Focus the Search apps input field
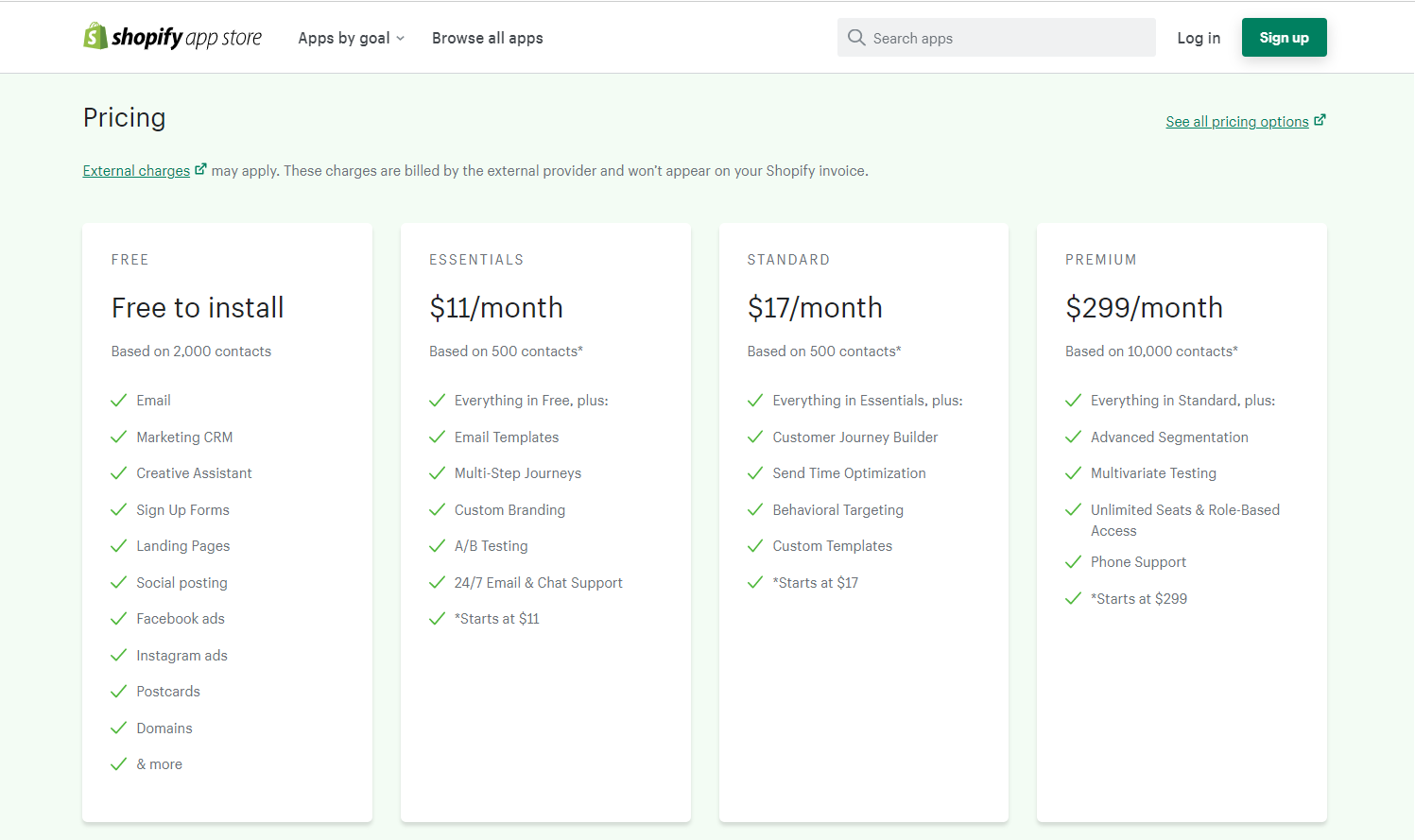Screen dimensions: 1415x840 1007,38
